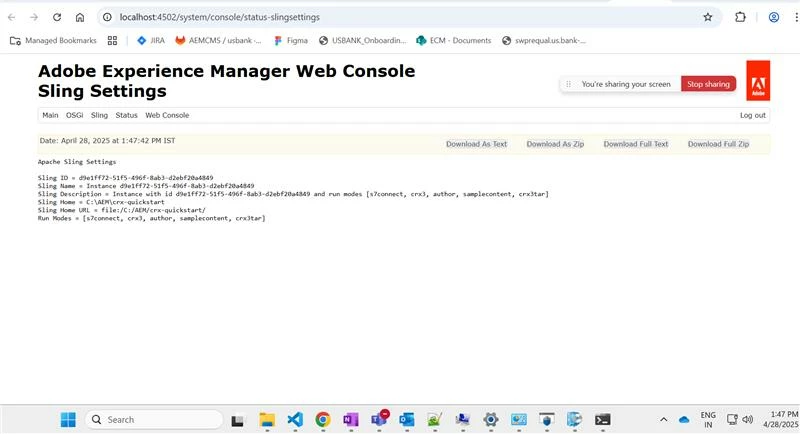
Task: Open the volume speaker tray icon
Action: click(747, 419)
